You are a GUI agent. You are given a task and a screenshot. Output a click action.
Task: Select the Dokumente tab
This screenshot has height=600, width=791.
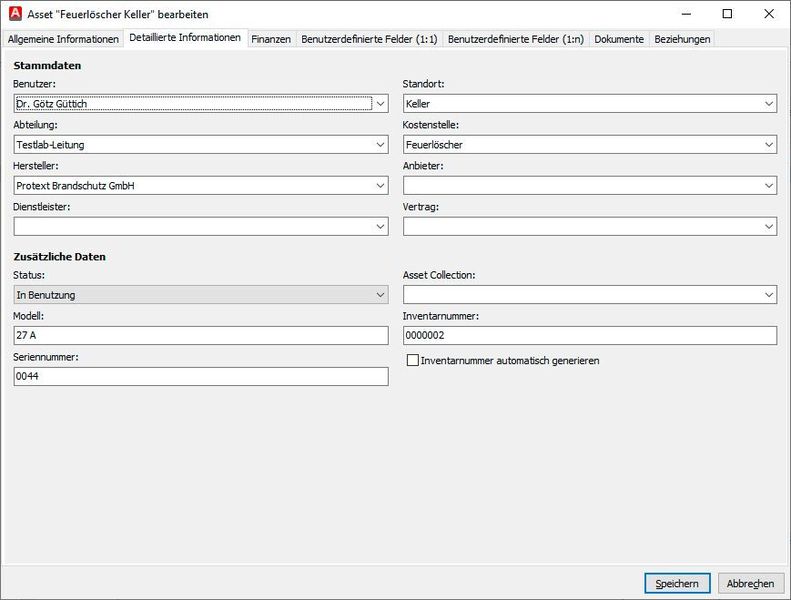click(619, 39)
